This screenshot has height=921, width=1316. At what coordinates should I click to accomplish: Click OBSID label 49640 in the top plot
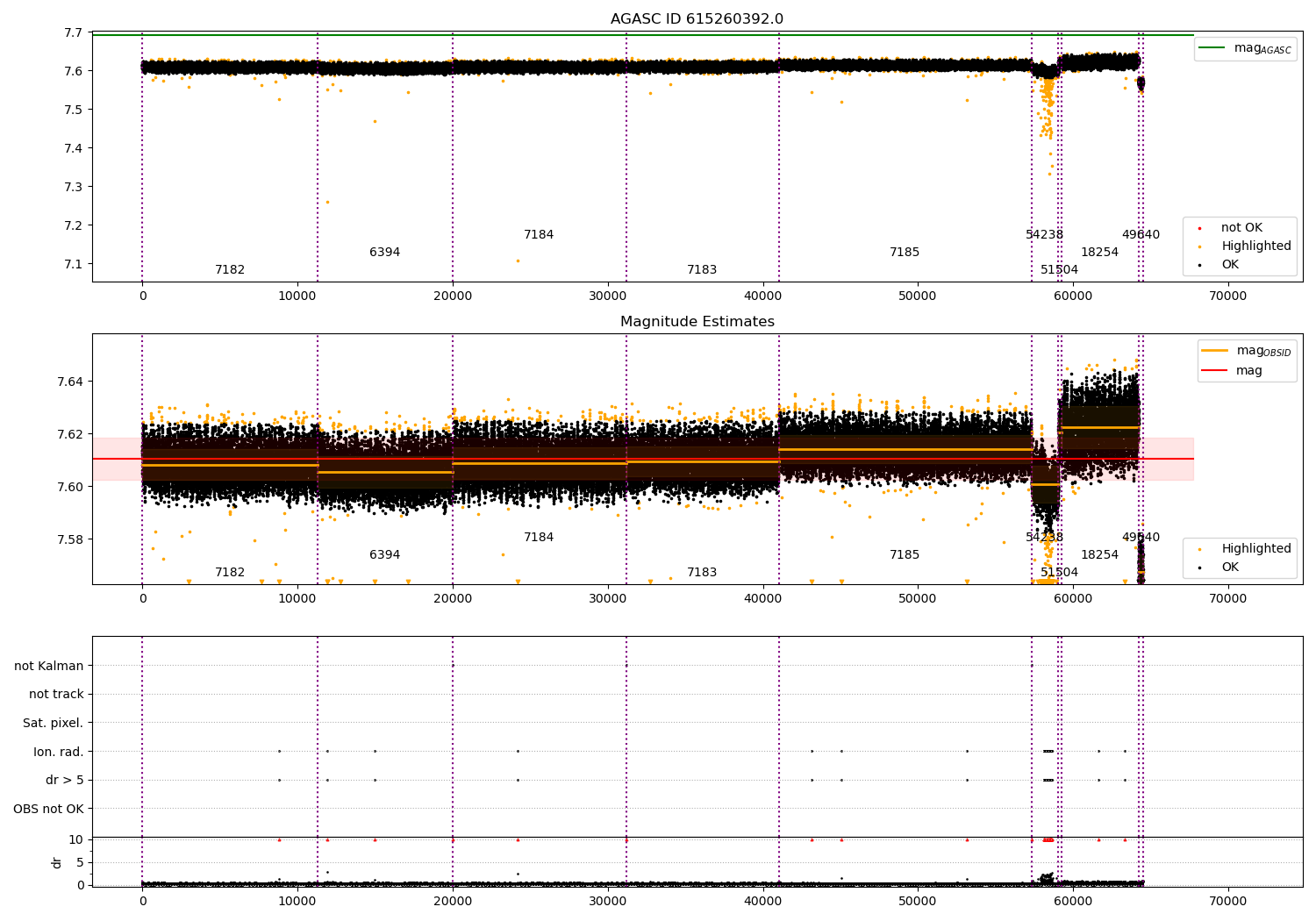point(1141,235)
